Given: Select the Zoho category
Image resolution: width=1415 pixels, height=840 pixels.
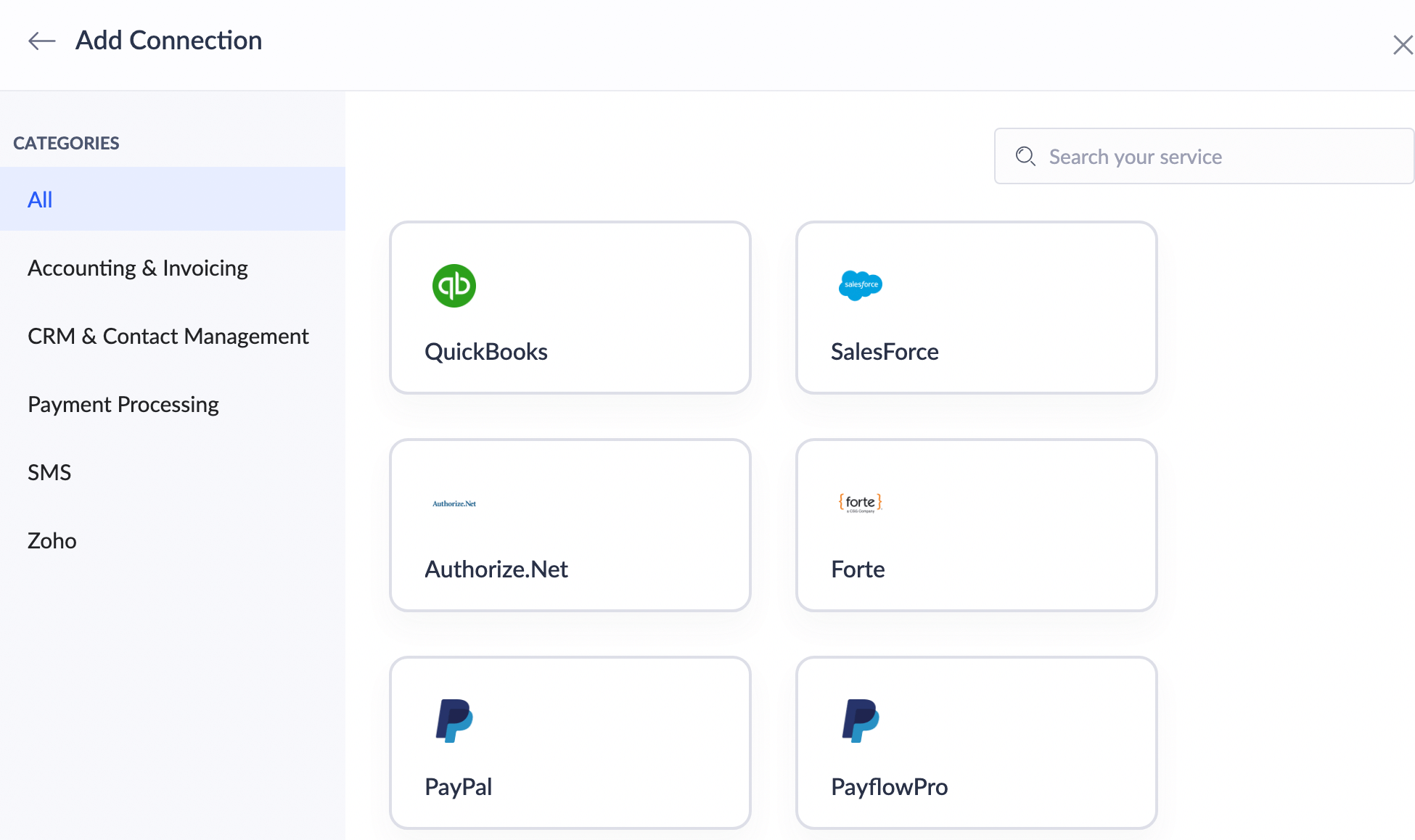Looking at the screenshot, I should click(x=52, y=540).
